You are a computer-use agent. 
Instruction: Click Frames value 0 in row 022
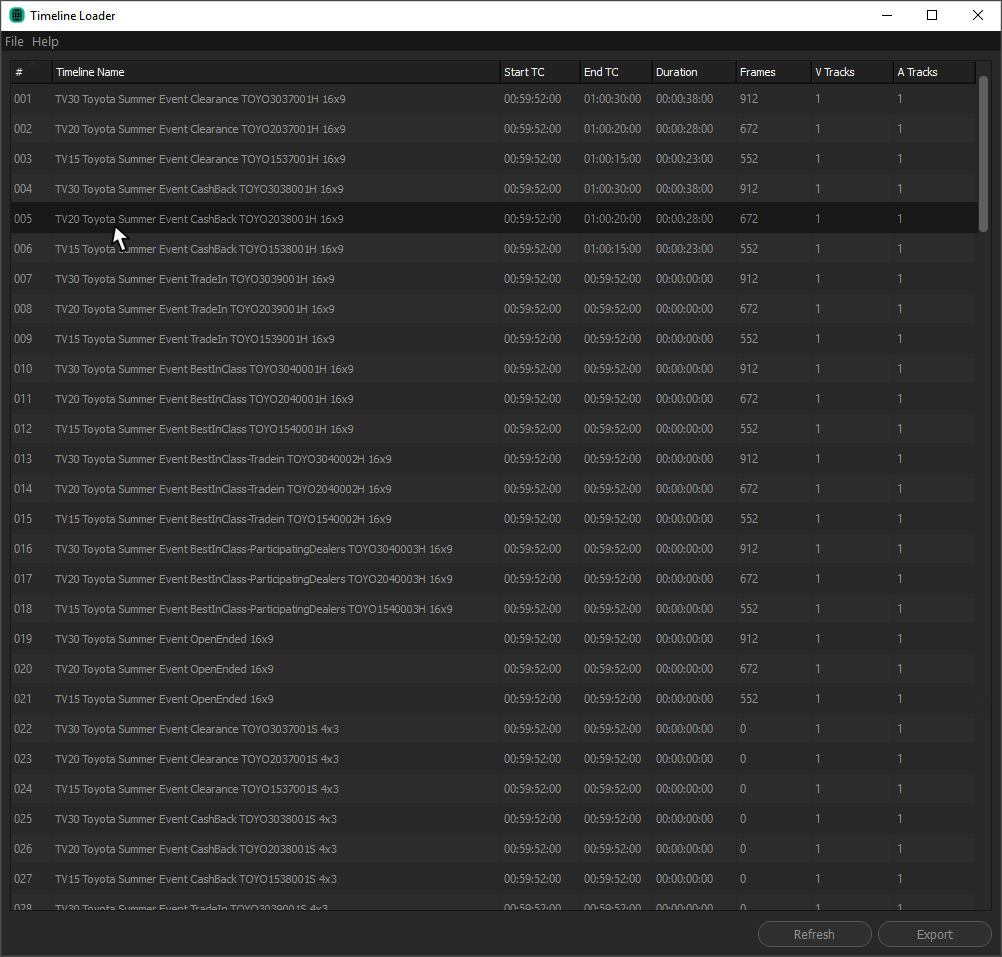pos(743,730)
